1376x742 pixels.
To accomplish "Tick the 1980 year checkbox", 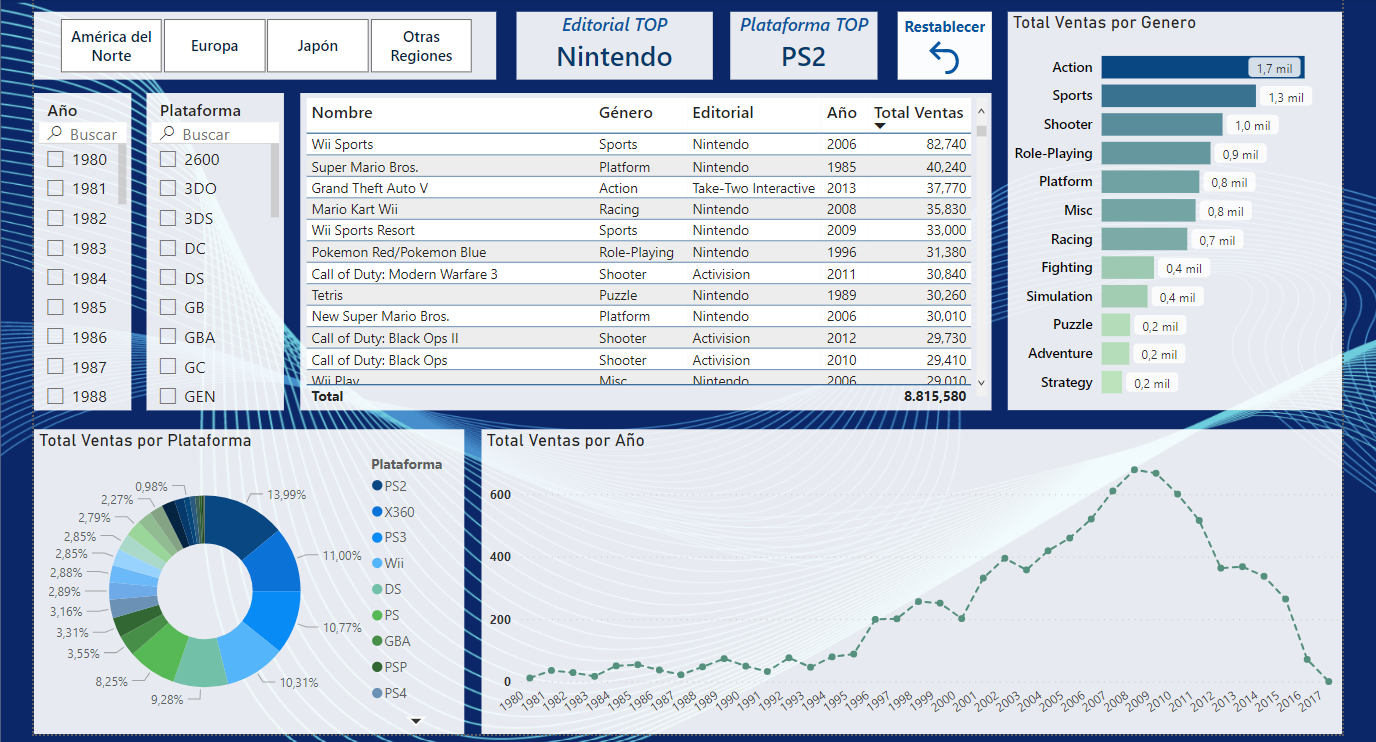I will [x=56, y=159].
